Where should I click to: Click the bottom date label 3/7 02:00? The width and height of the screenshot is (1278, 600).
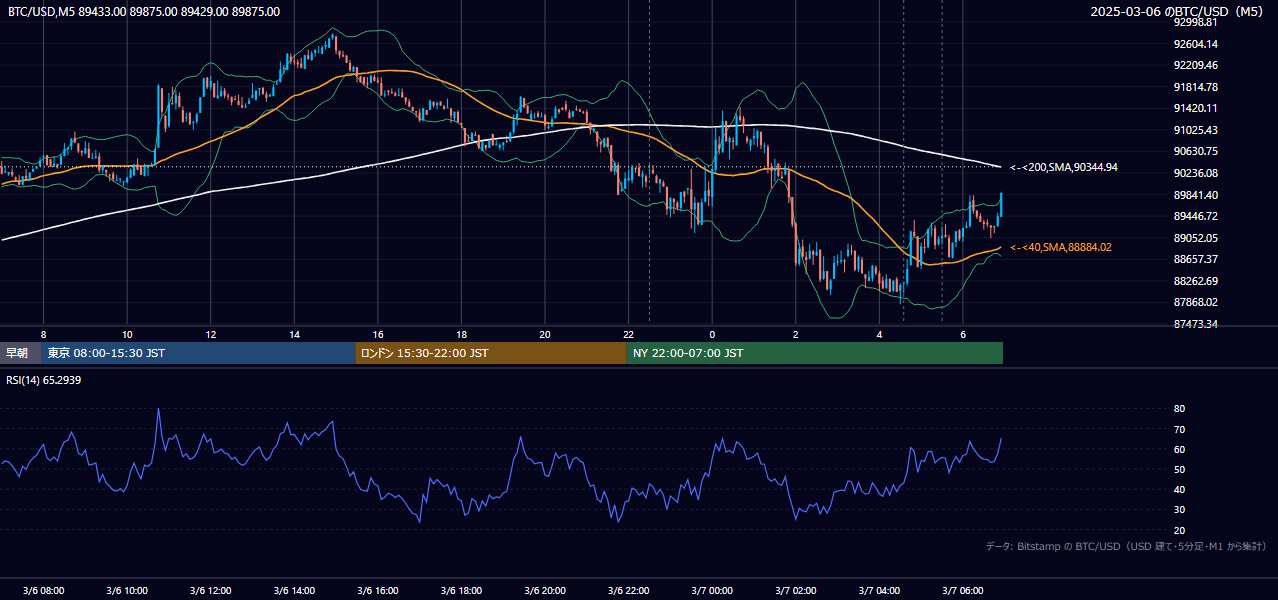(795, 591)
